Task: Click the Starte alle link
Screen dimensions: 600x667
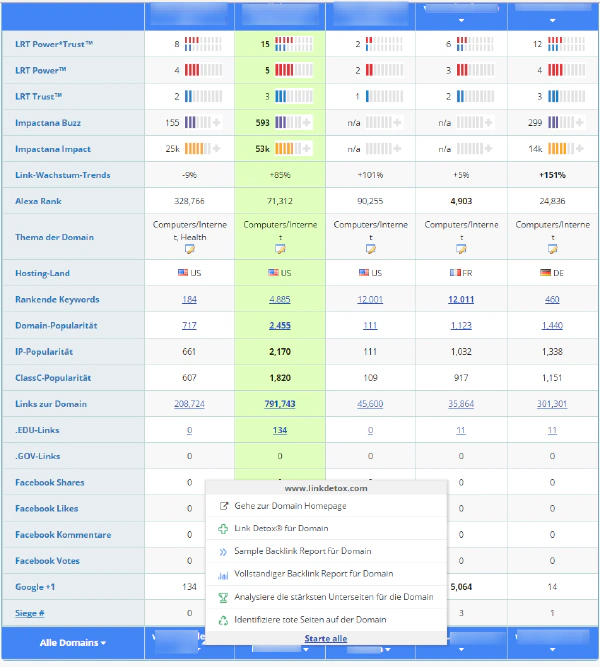Action: pos(326,638)
